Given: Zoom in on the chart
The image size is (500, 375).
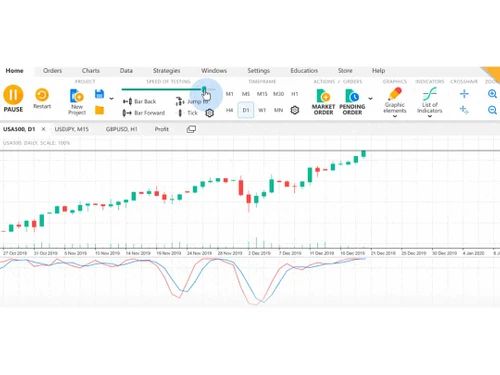Looking at the screenshot, I should point(492,94).
